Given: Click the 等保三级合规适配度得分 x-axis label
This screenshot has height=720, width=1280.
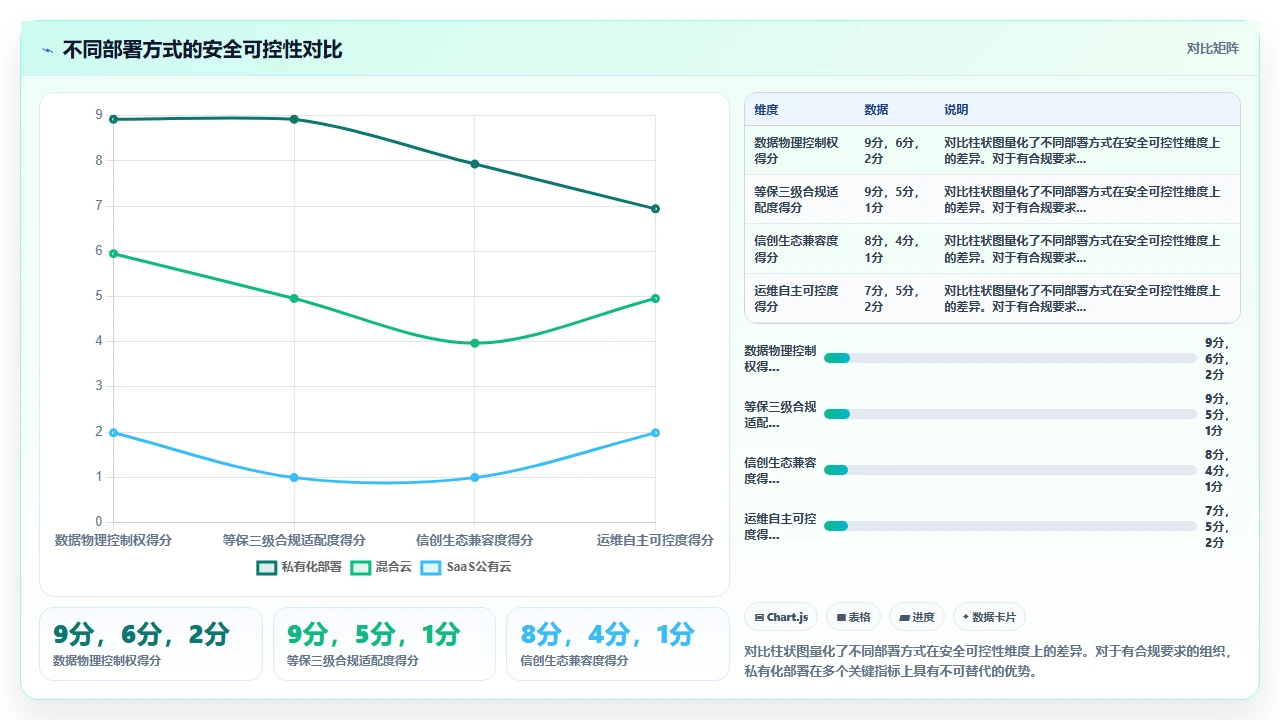Looking at the screenshot, I should [x=294, y=540].
